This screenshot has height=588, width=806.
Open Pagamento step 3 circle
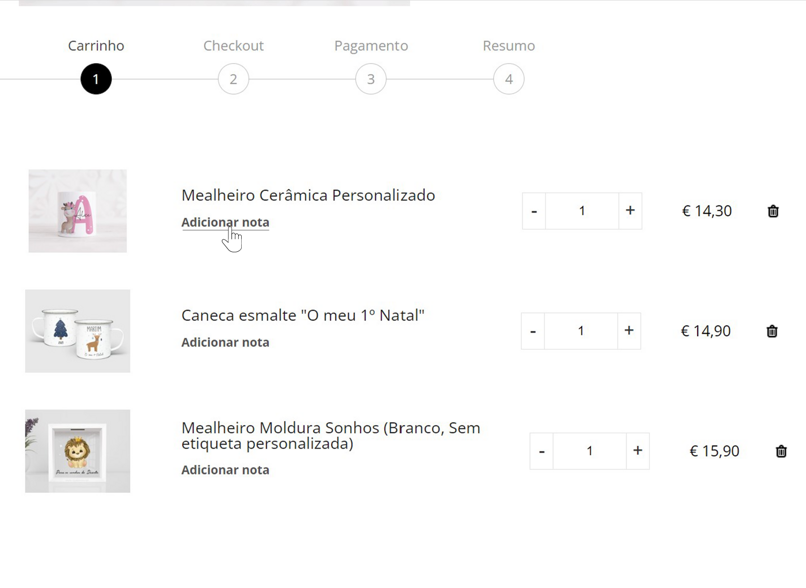tap(371, 79)
